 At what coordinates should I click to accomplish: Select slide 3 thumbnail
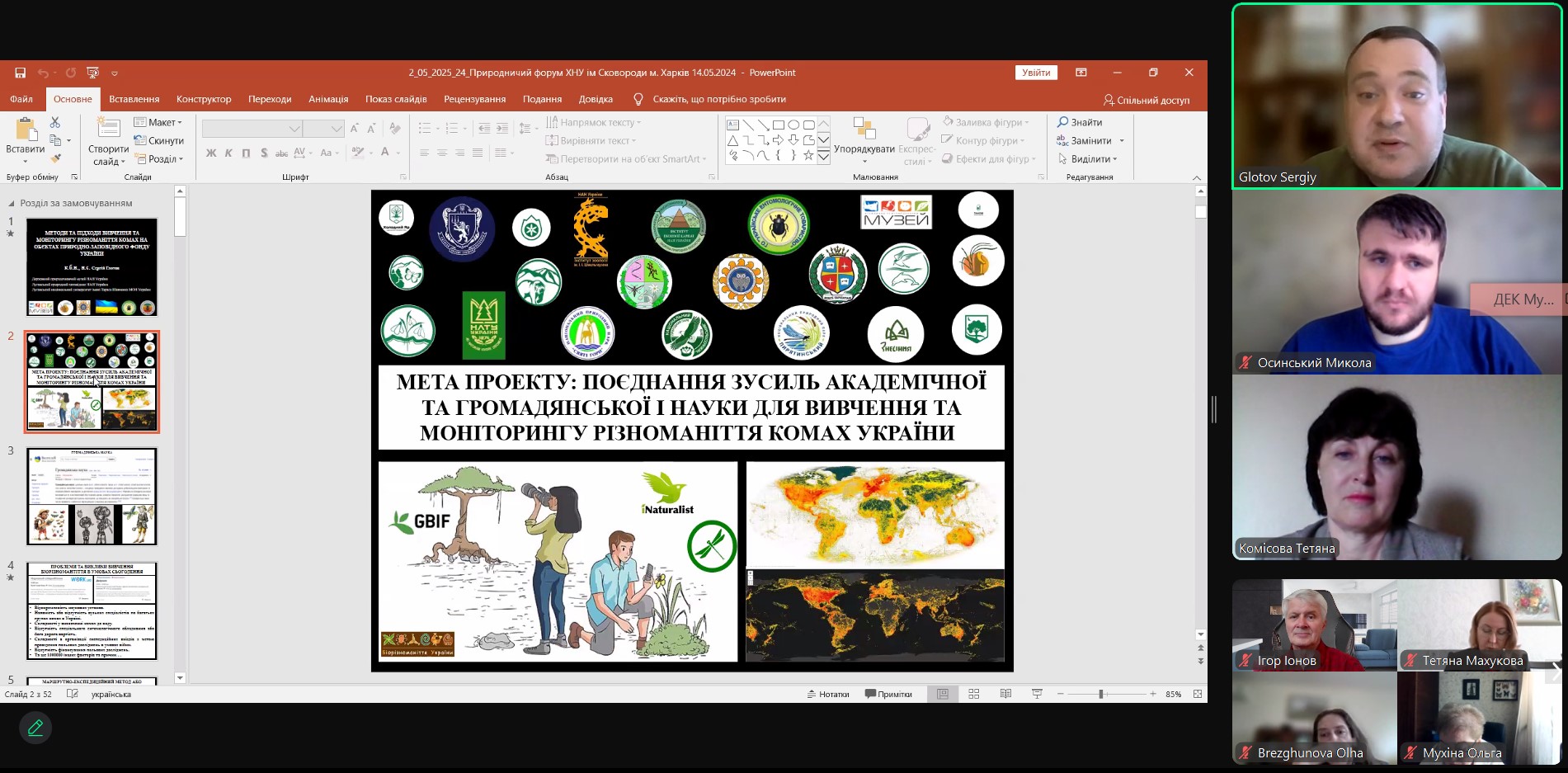coord(92,497)
